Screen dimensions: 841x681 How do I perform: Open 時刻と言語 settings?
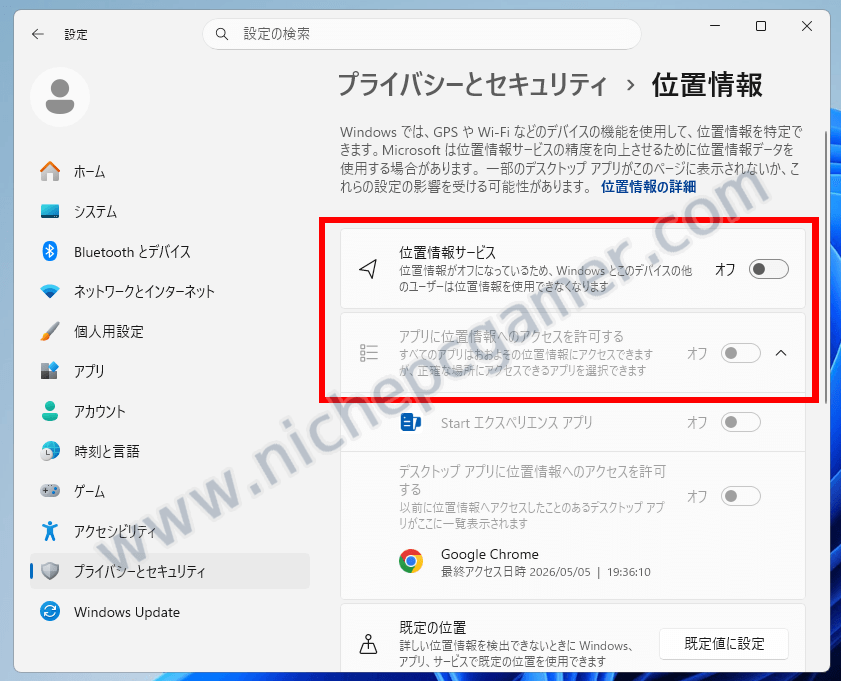click(x=169, y=451)
